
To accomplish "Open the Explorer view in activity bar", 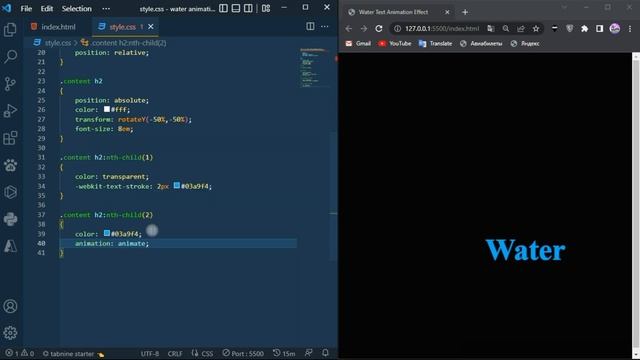I will point(10,29).
